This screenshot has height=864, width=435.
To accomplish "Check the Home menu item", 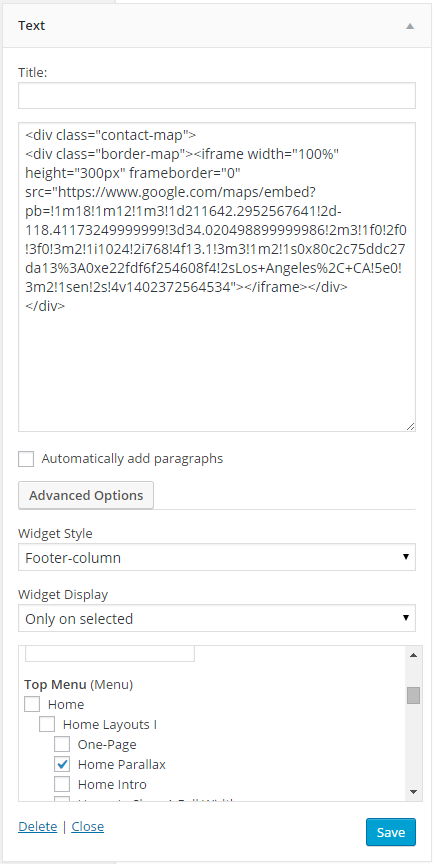I will click(32, 704).
